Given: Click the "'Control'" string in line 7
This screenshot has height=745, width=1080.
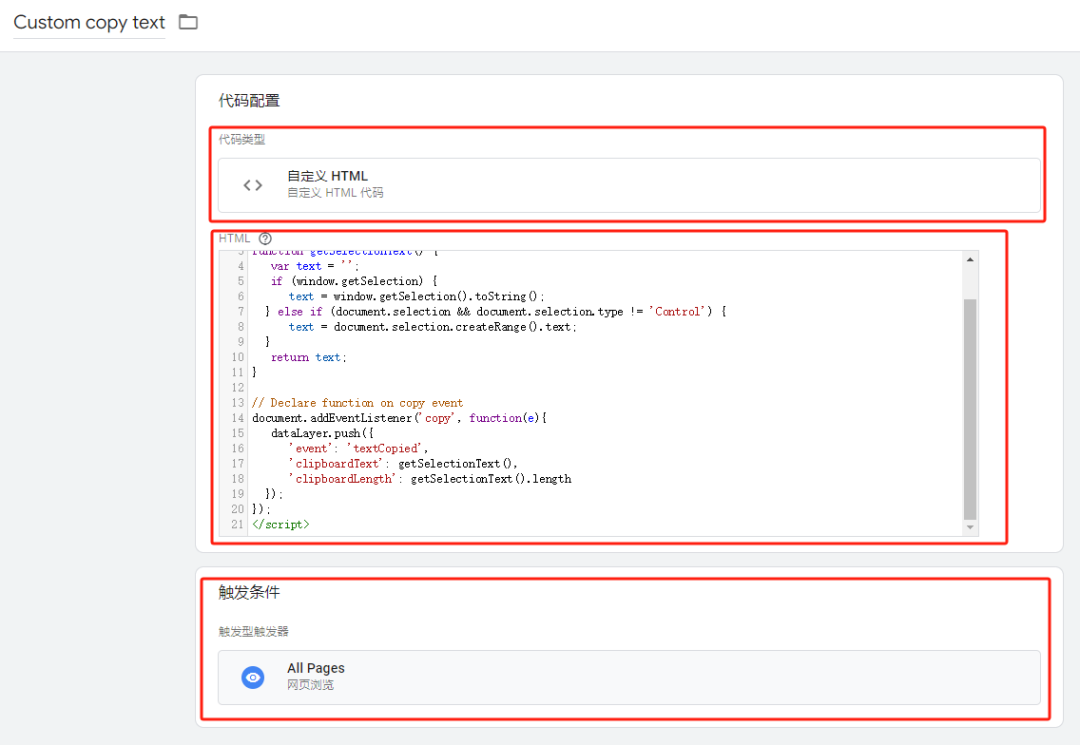Looking at the screenshot, I should (x=677, y=311).
